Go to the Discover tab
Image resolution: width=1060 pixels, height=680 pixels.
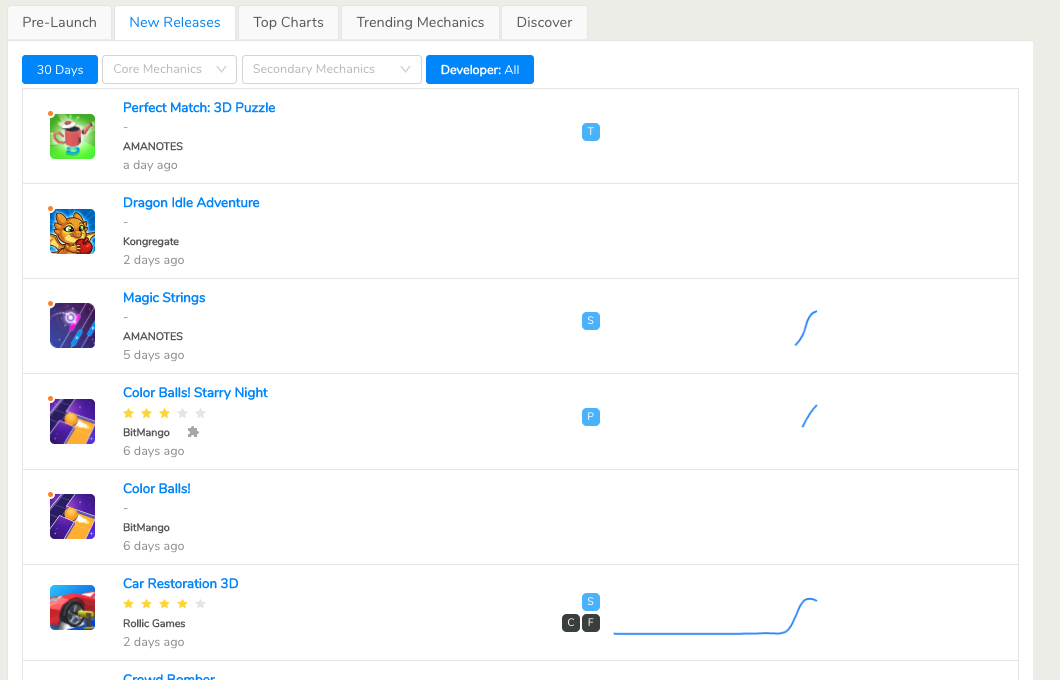tap(544, 22)
